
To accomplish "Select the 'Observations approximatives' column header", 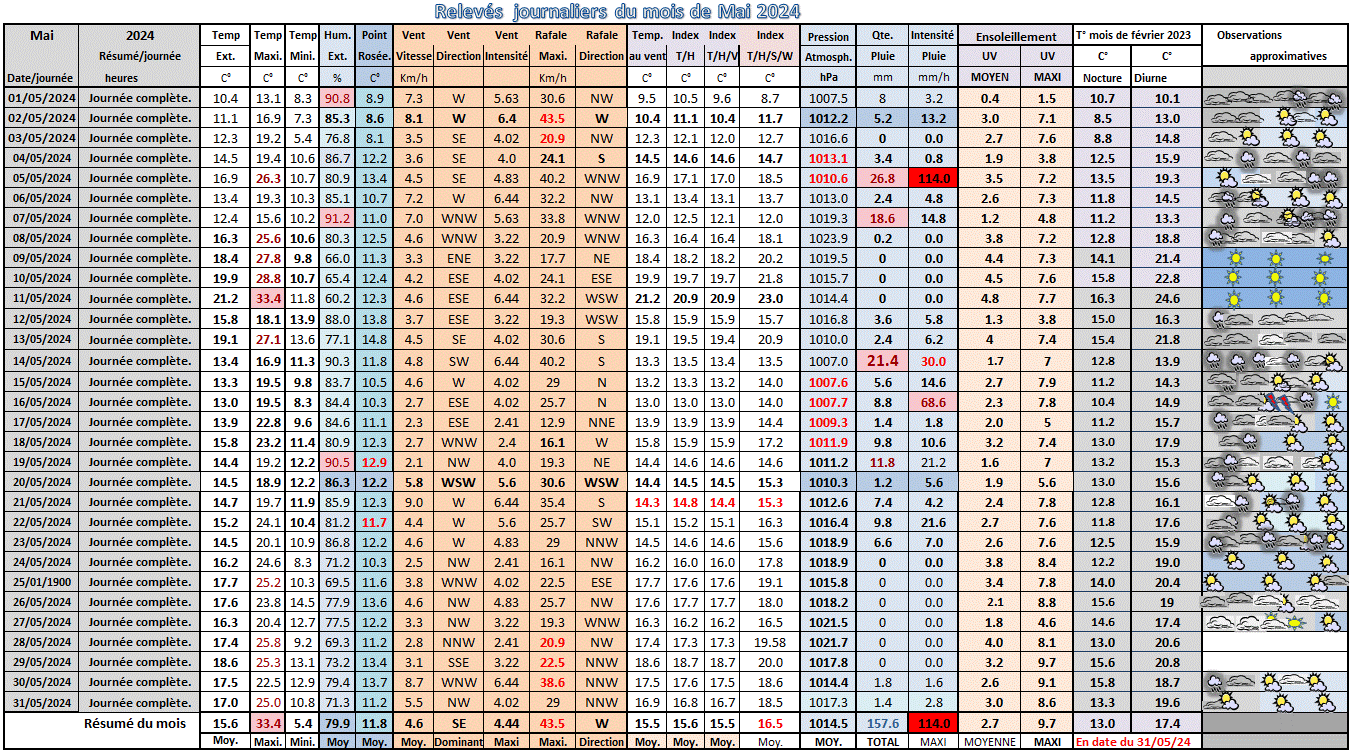I will pos(1274,46).
